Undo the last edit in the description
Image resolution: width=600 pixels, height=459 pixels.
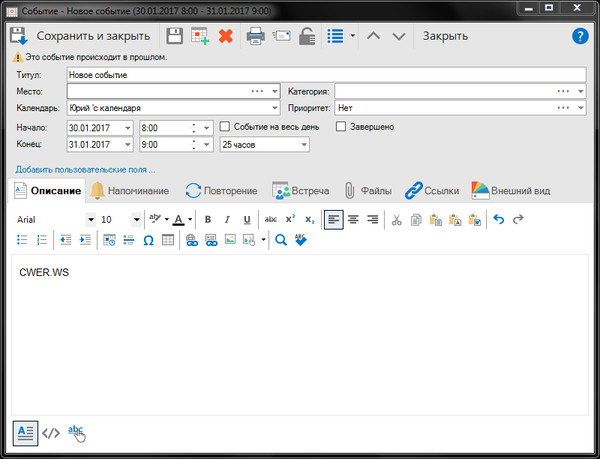tap(499, 220)
